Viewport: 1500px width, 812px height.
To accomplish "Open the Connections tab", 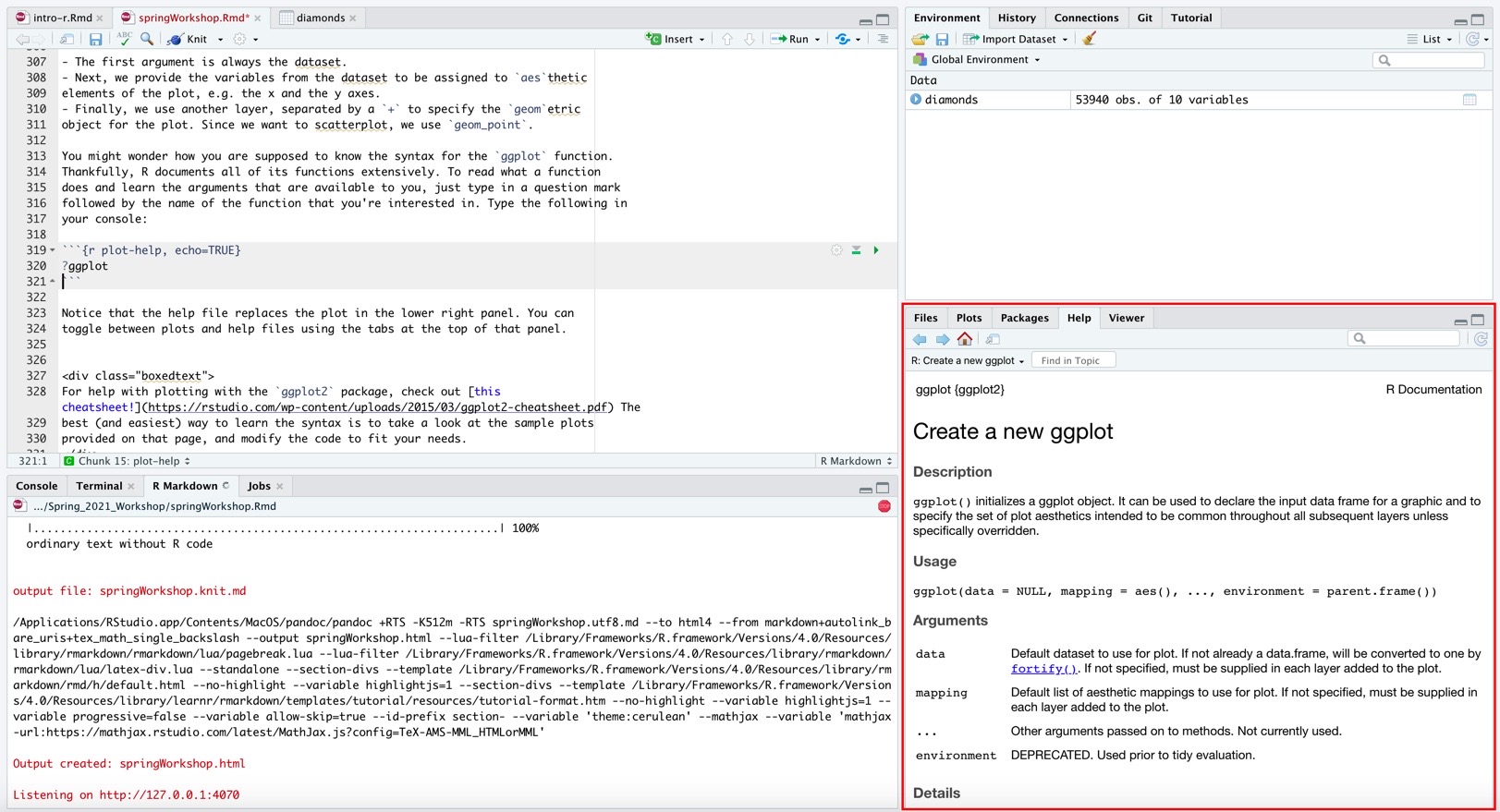I will coord(1086,18).
